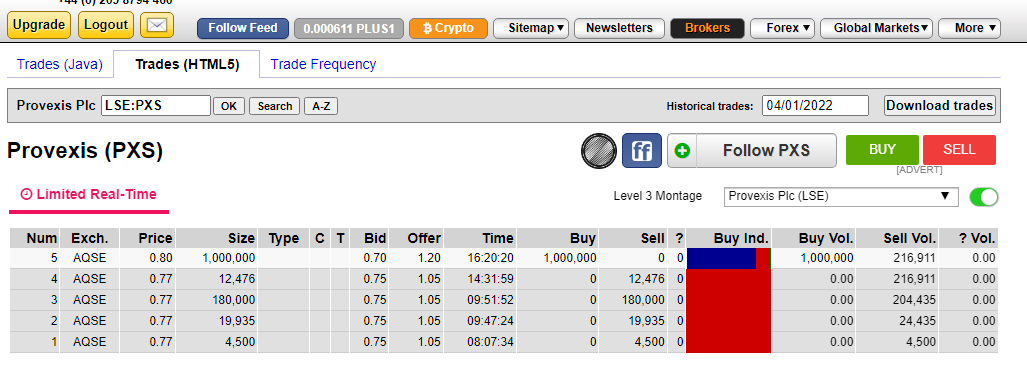Click the Follow Feed button

tap(243, 28)
